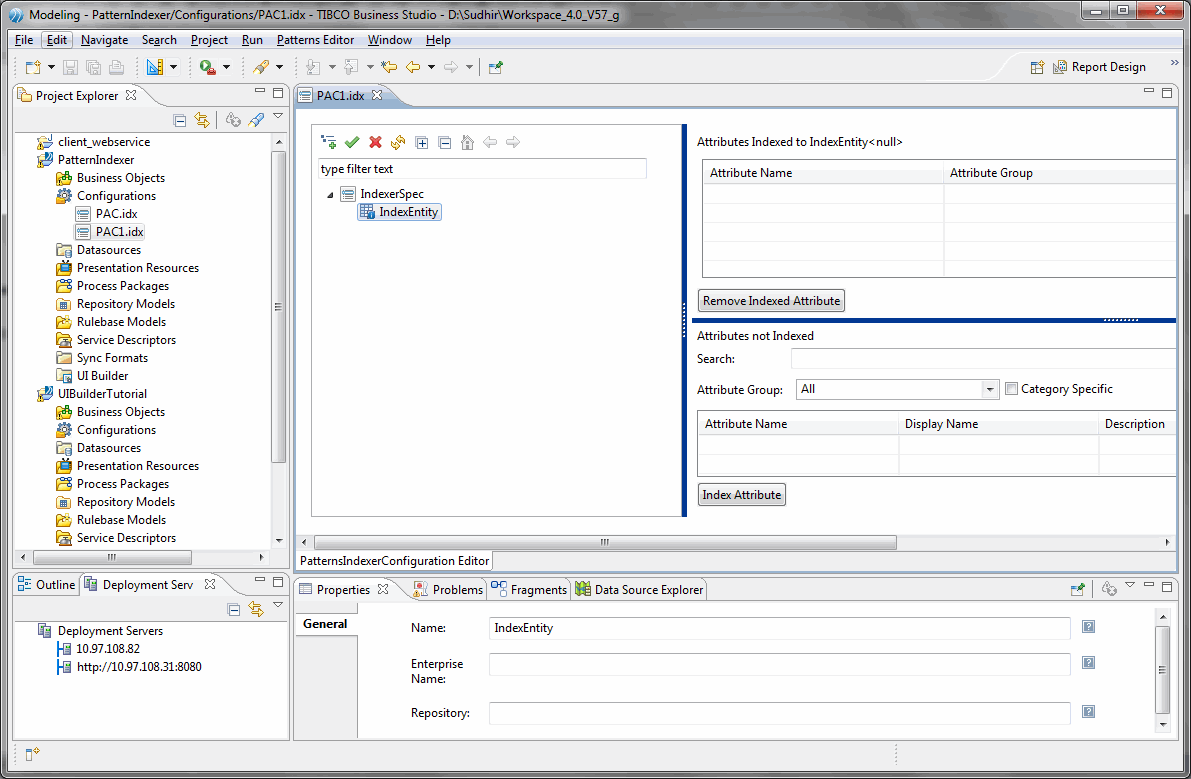Click help icon beside Enterprise Name field
This screenshot has width=1191, height=779.
click(1088, 663)
